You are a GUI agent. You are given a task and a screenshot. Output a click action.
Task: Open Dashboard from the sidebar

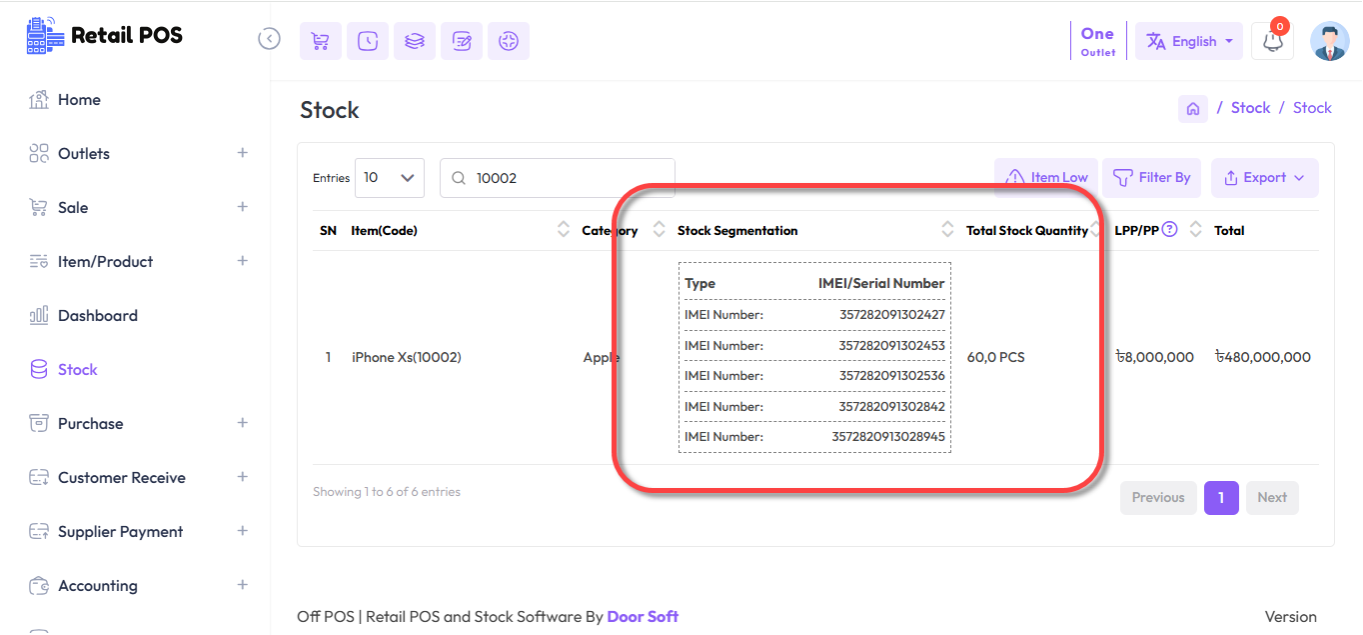tap(97, 315)
